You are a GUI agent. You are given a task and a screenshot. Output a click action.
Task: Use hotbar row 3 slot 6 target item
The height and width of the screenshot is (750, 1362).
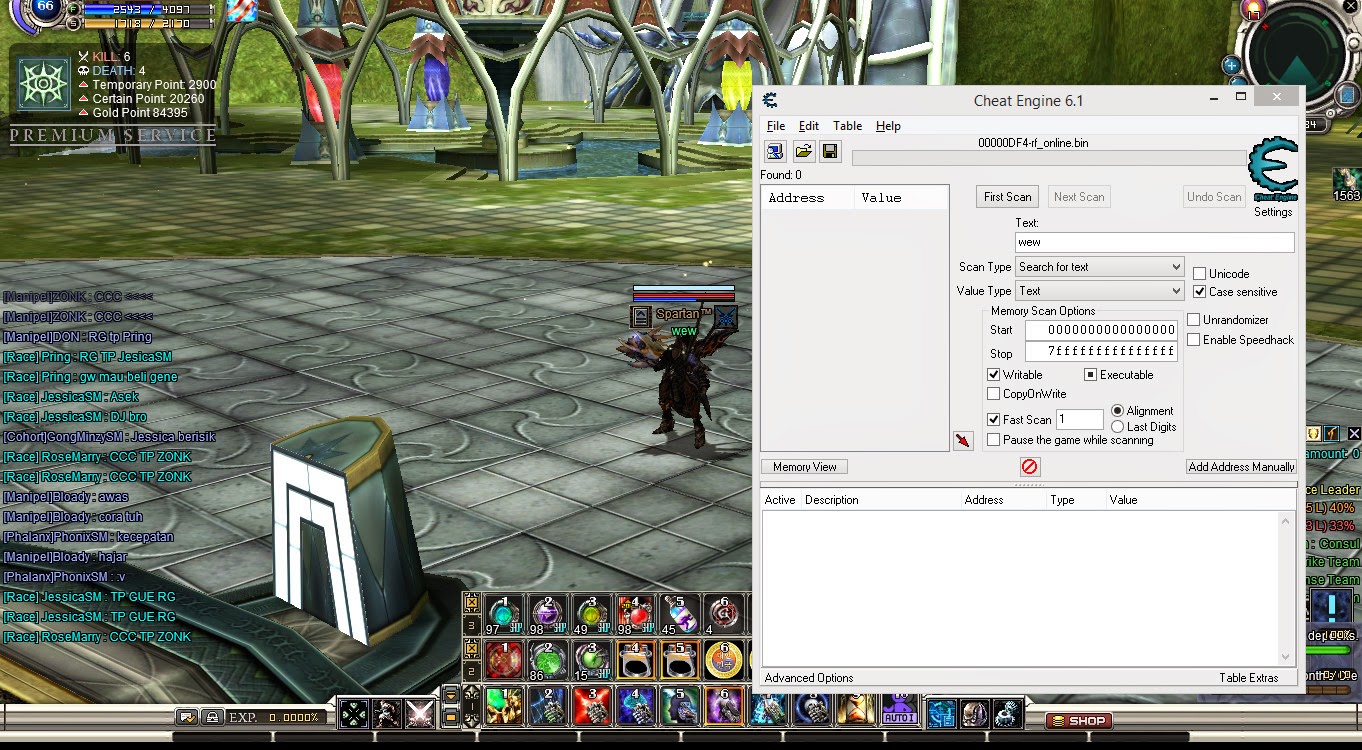click(723, 614)
